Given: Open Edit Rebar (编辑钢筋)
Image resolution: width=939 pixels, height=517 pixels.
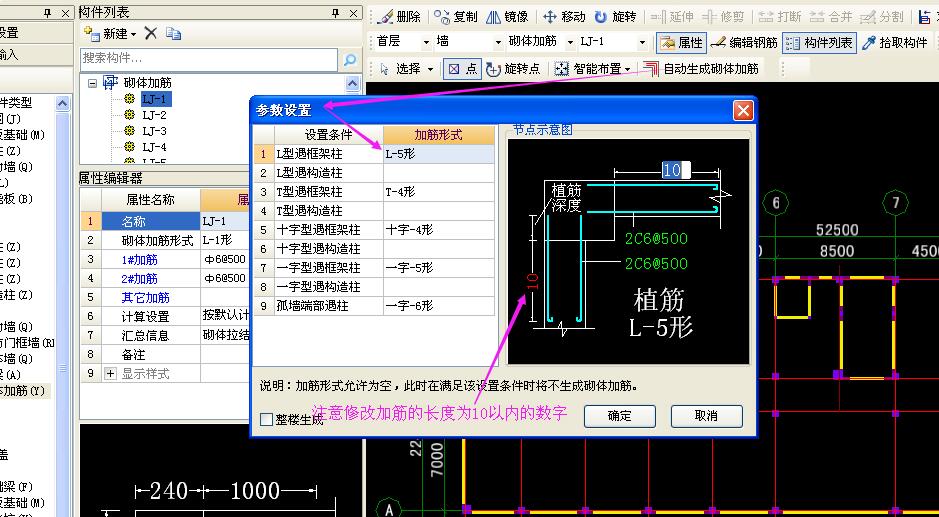Looking at the screenshot, I should pos(744,43).
